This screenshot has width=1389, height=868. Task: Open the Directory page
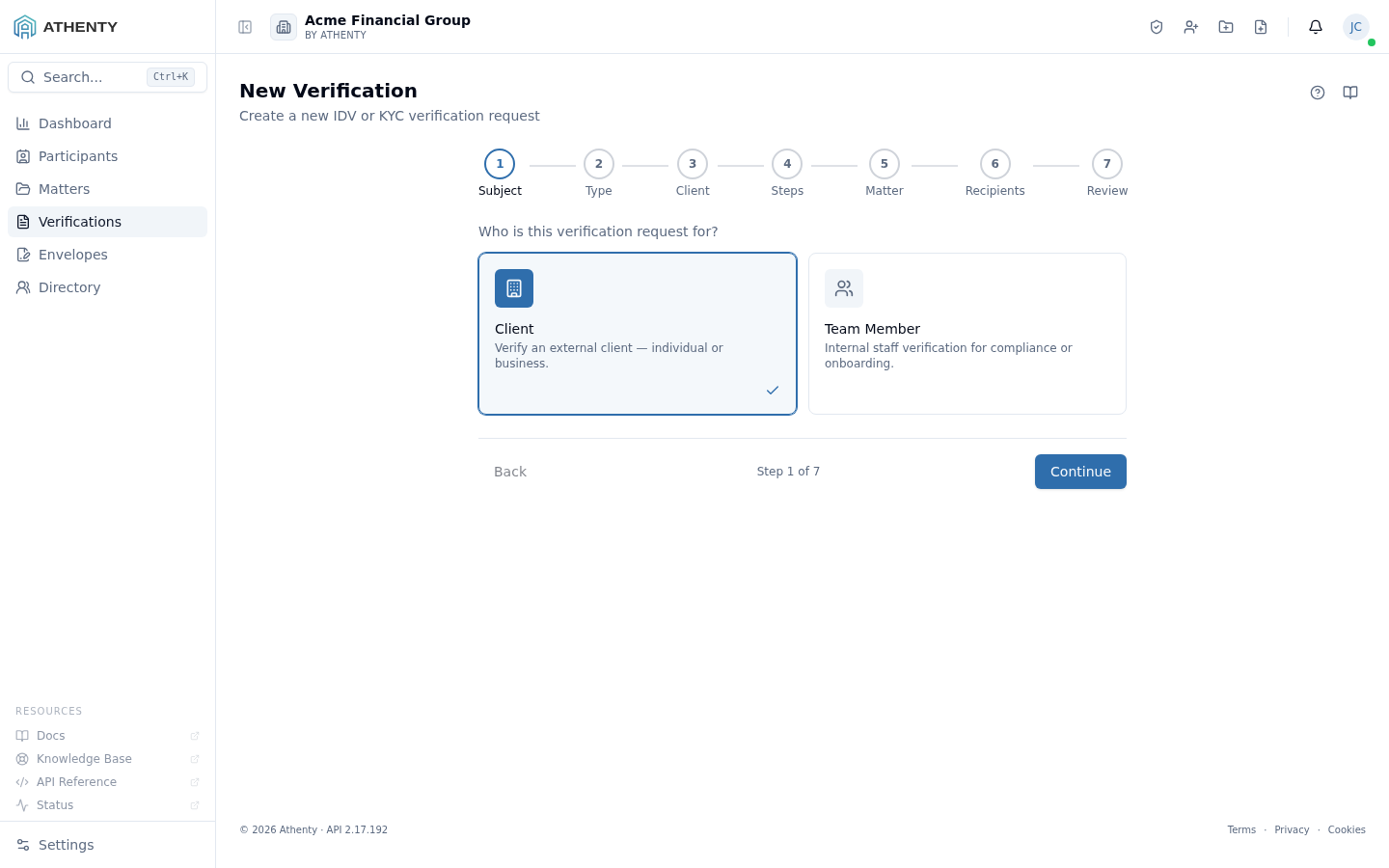click(107, 287)
